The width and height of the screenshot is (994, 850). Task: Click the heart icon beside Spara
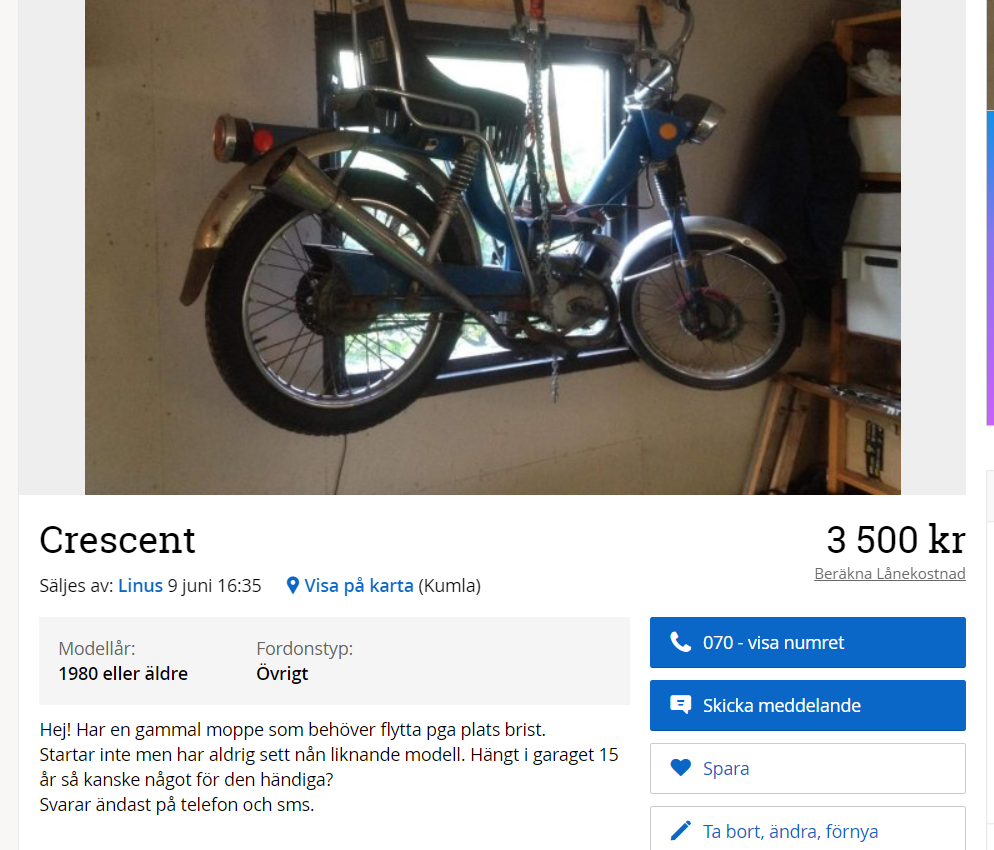pyautogui.click(x=680, y=768)
